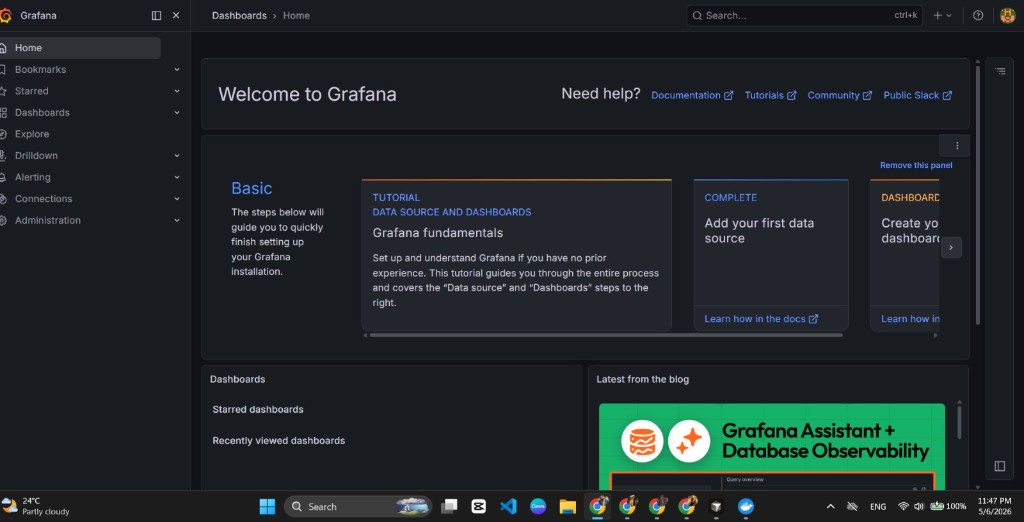
Task: Expand the Bookmarks section chevron
Action: pyautogui.click(x=177, y=69)
